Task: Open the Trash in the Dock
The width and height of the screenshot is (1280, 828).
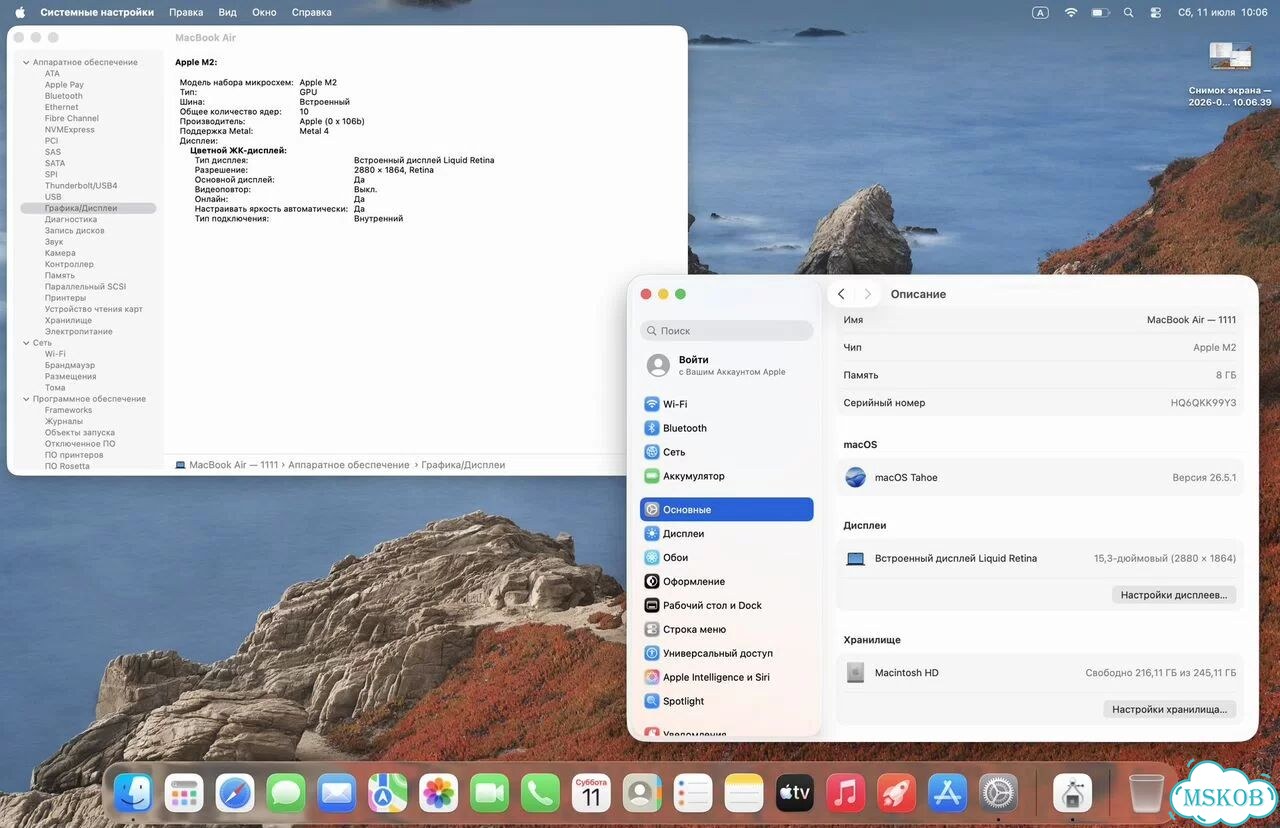Action: (x=1147, y=794)
